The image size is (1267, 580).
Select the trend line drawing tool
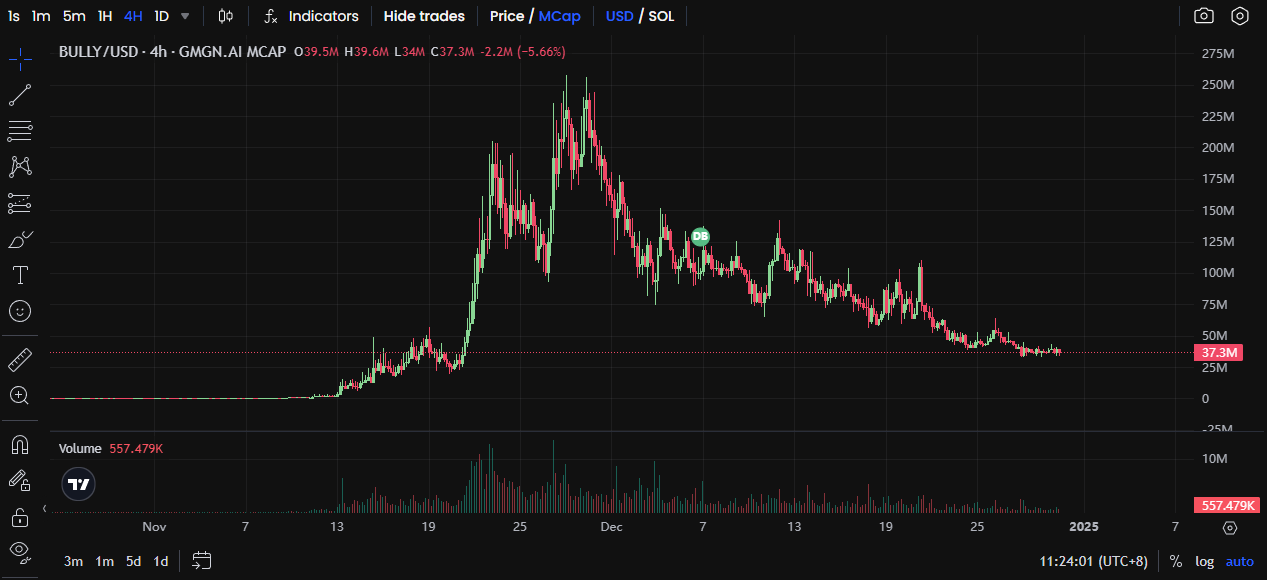[x=20, y=95]
